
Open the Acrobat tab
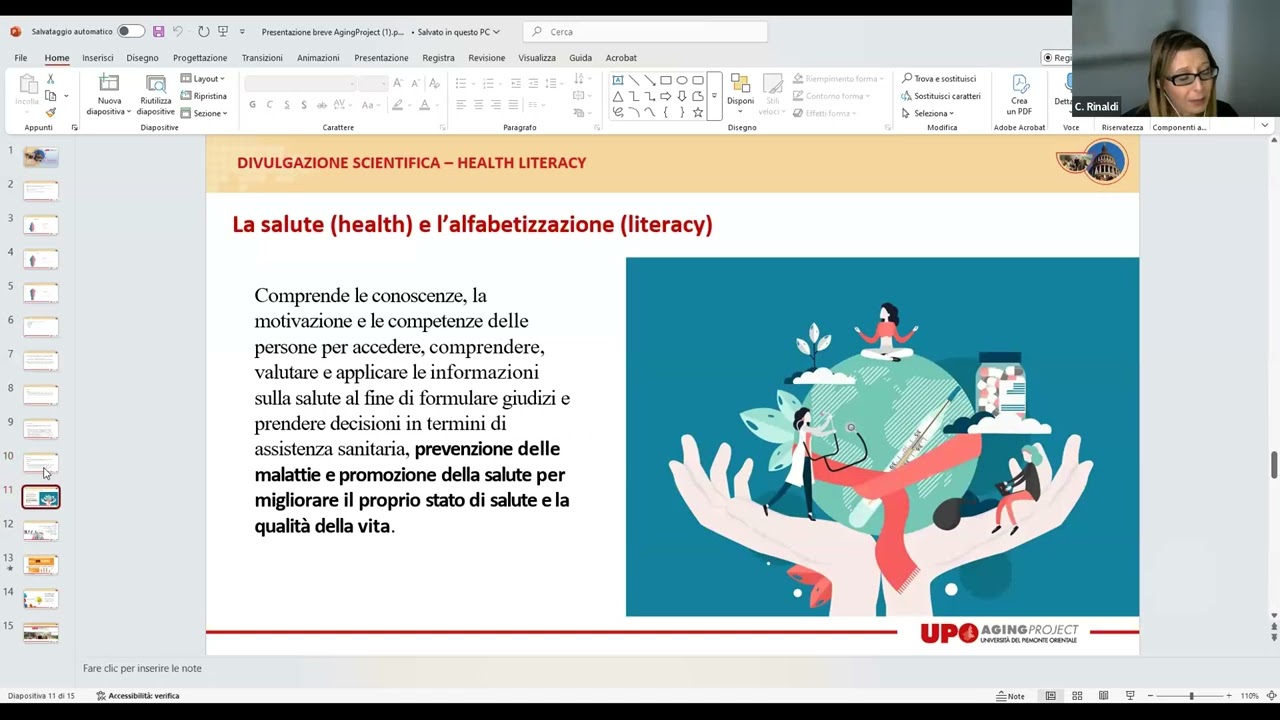[621, 58]
